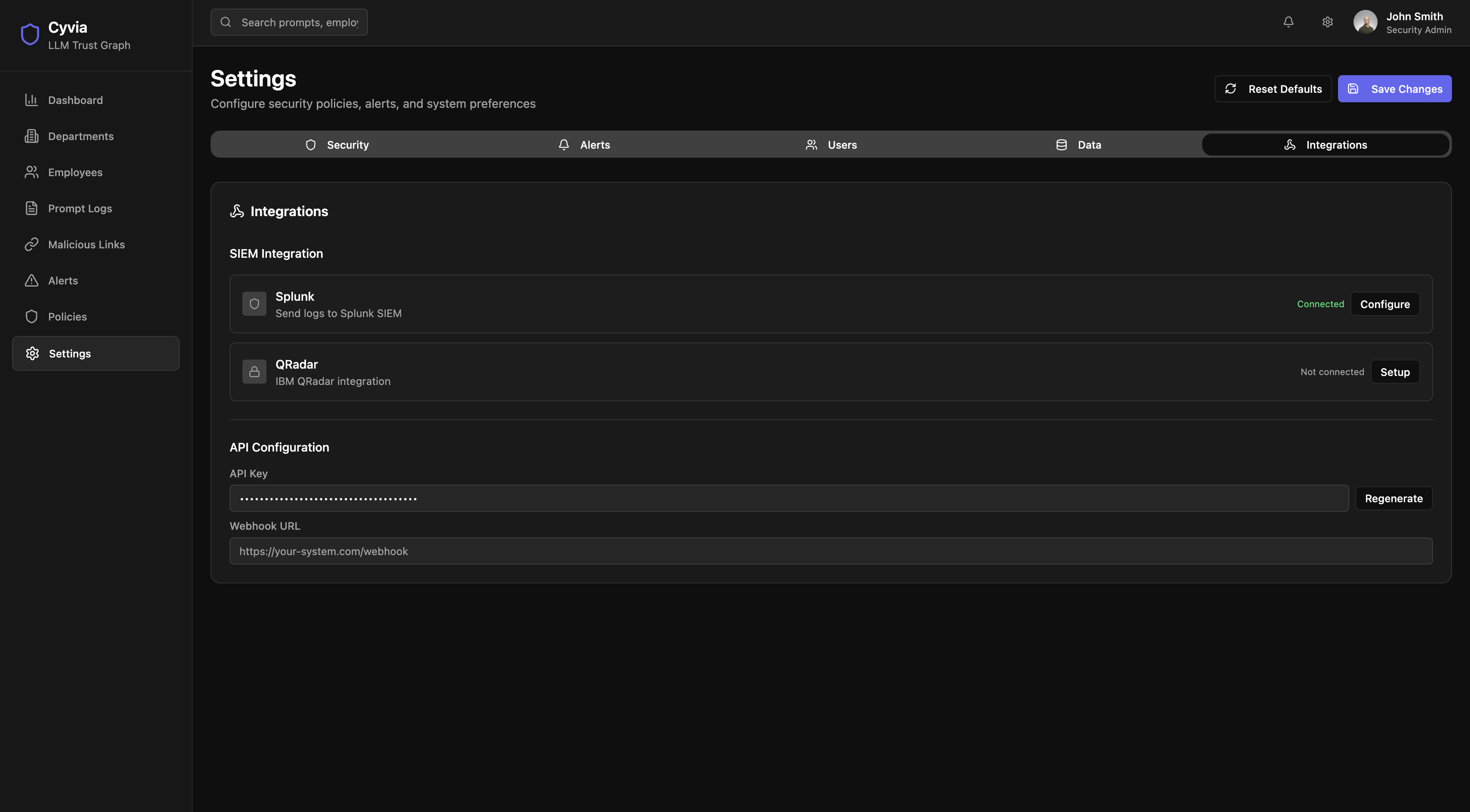This screenshot has width=1470, height=812.
Task: Click the Splunk shield icon
Action: [254, 304]
